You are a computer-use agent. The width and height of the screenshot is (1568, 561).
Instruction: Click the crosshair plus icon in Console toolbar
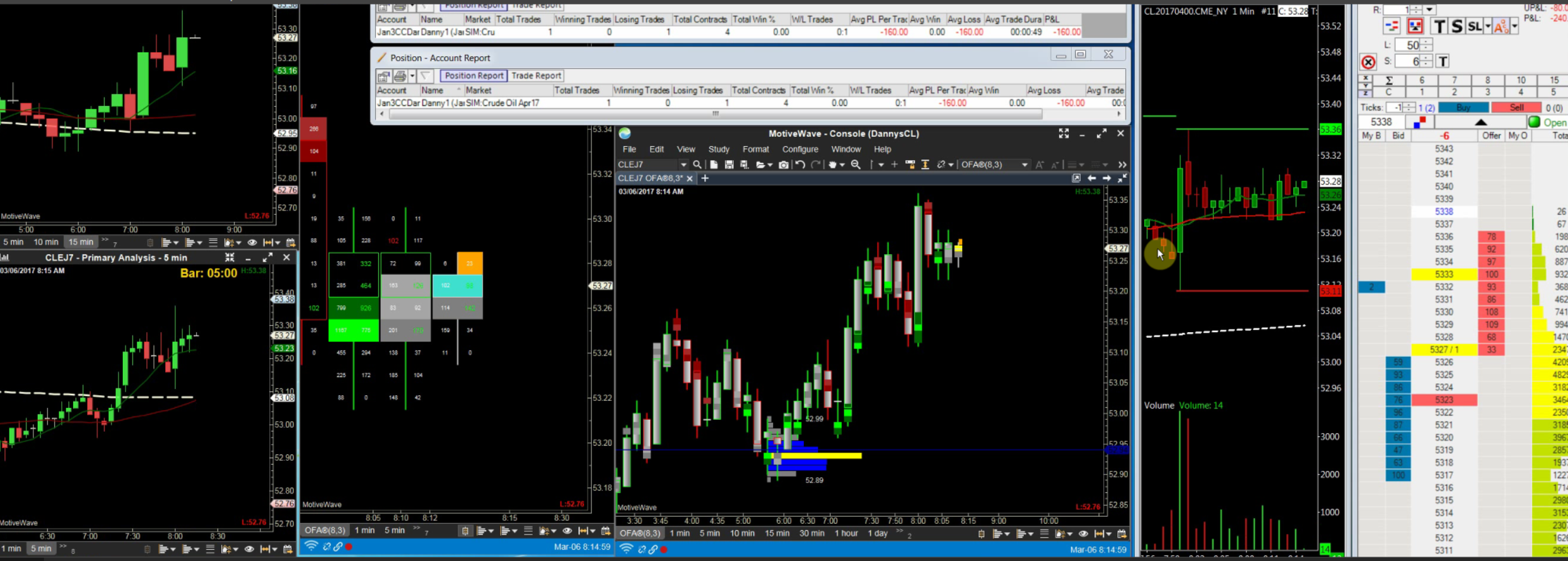(x=894, y=165)
